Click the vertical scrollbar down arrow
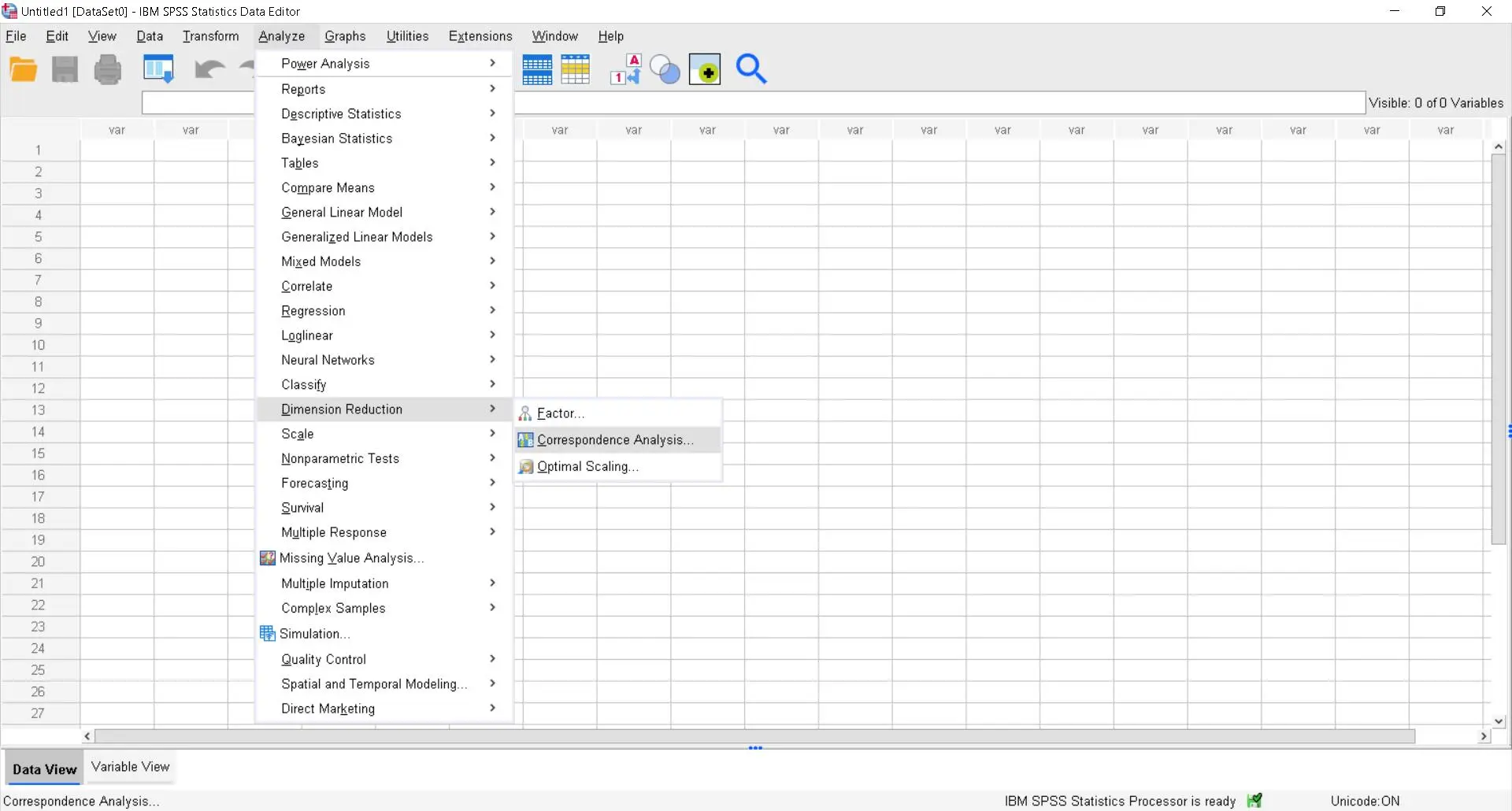Screen dimensions: 1512x811 [x=1499, y=721]
